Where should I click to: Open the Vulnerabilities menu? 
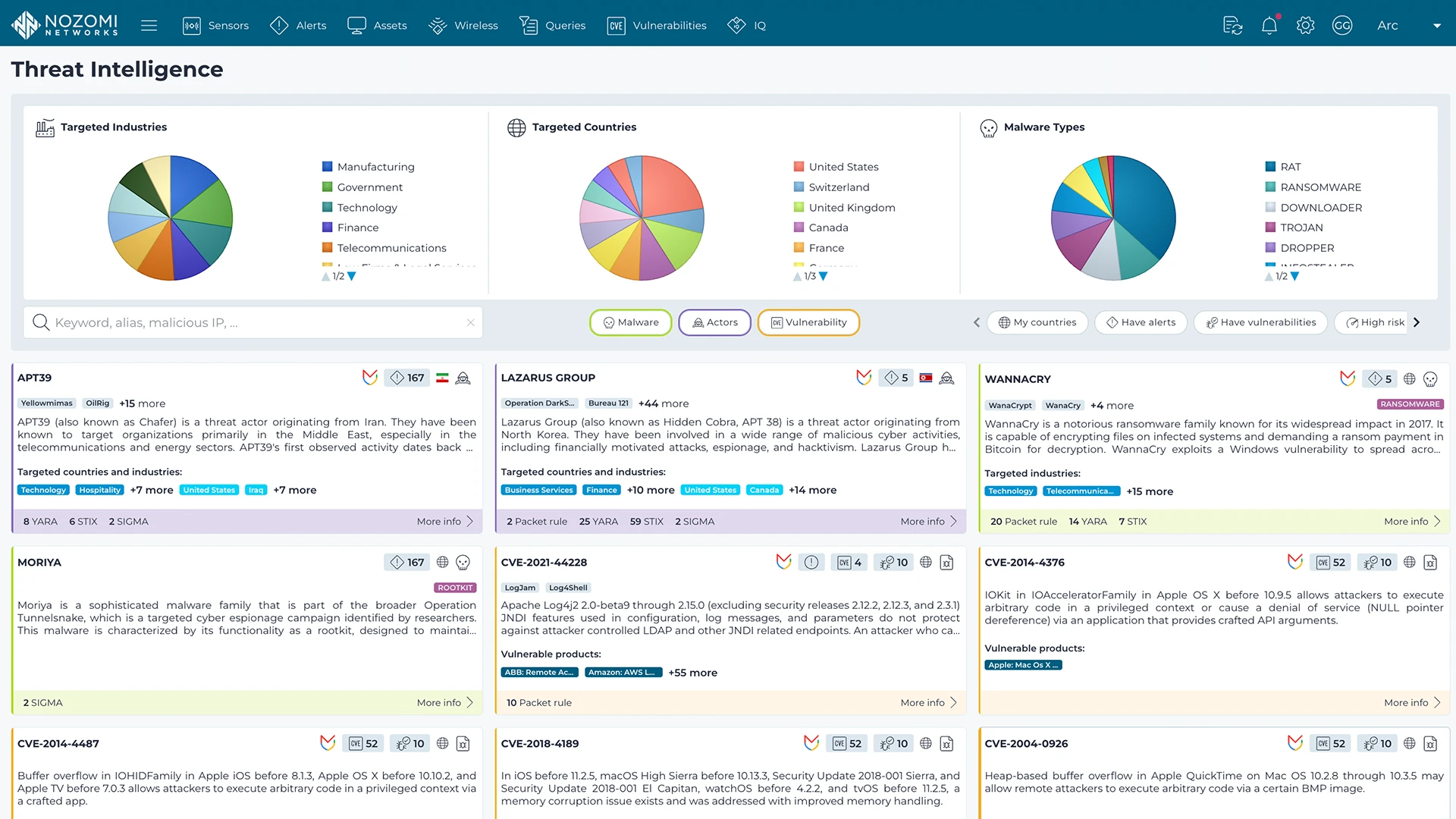pyautogui.click(x=657, y=26)
